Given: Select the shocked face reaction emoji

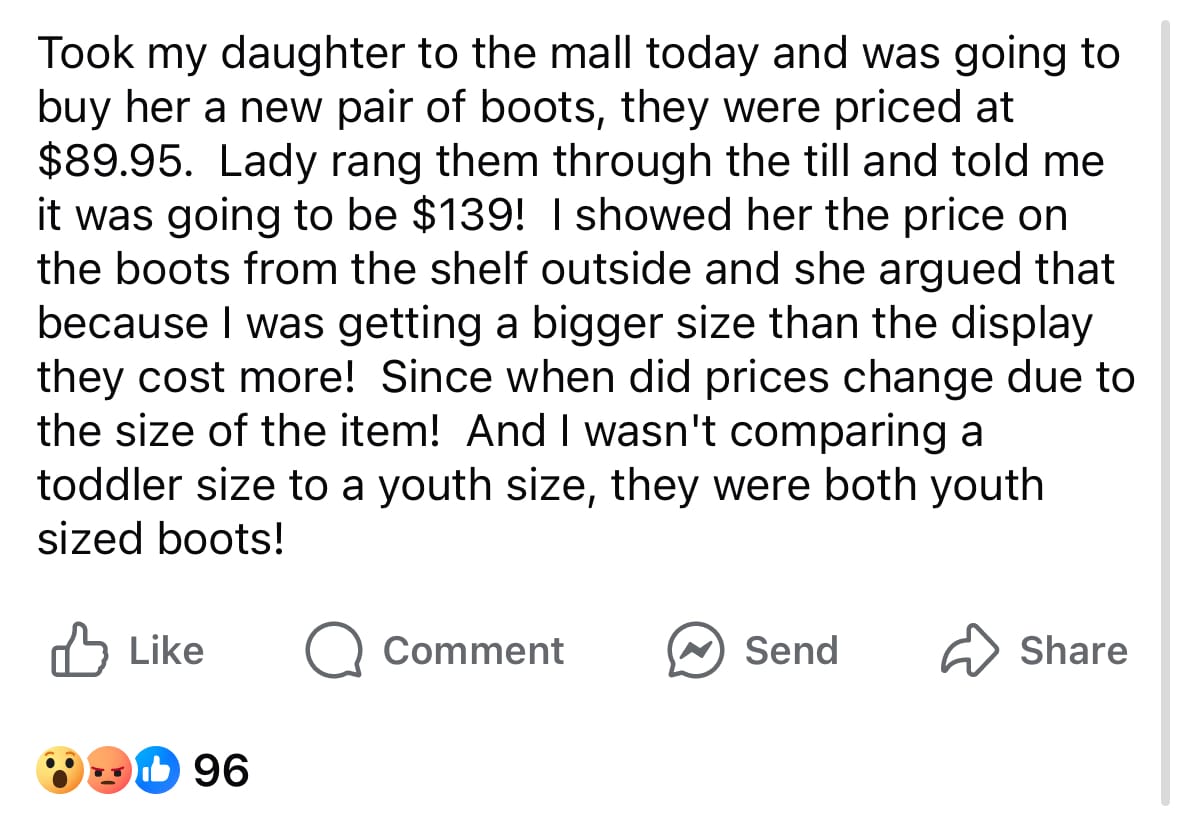Looking at the screenshot, I should pos(62,770).
